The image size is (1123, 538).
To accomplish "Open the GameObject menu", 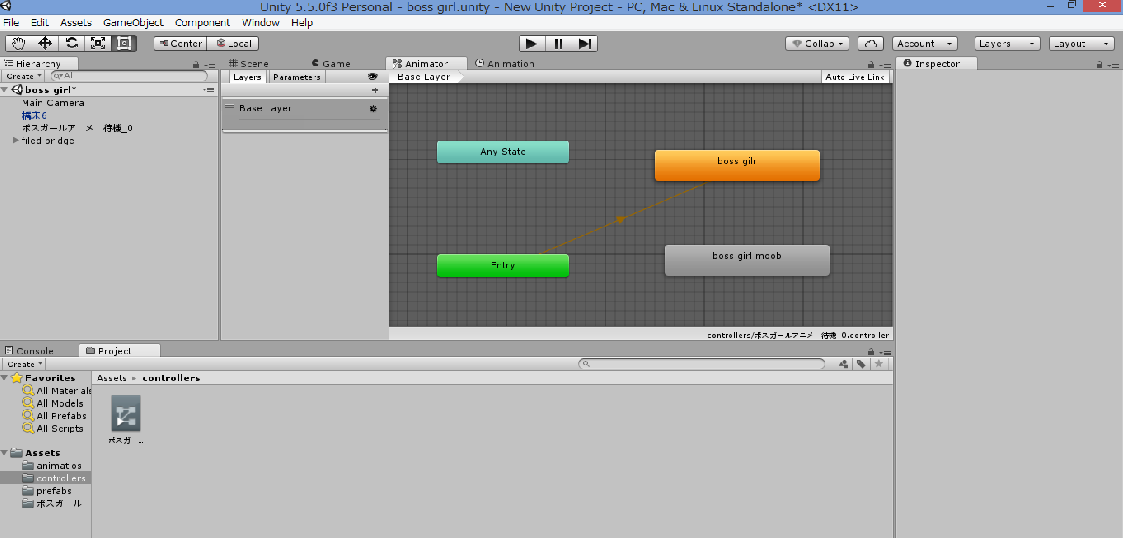I will tap(132, 22).
